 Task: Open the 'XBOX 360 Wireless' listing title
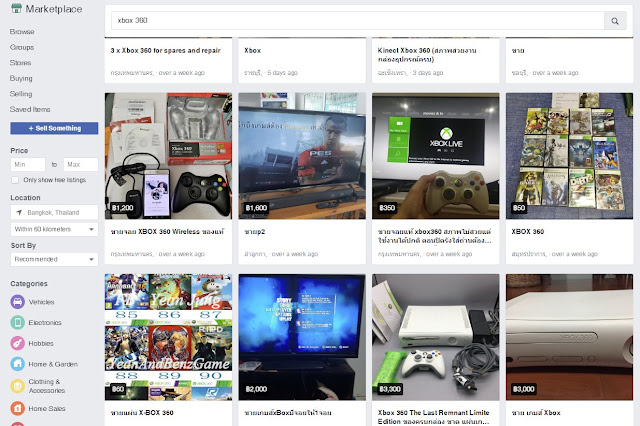[167, 231]
